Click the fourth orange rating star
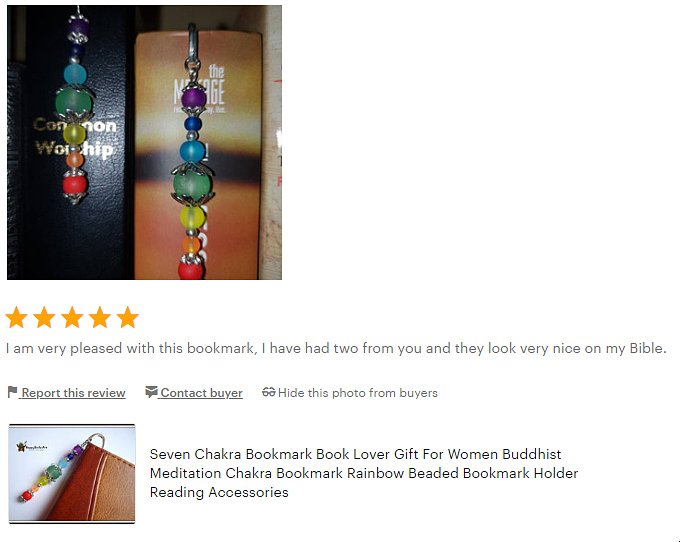 (100, 317)
